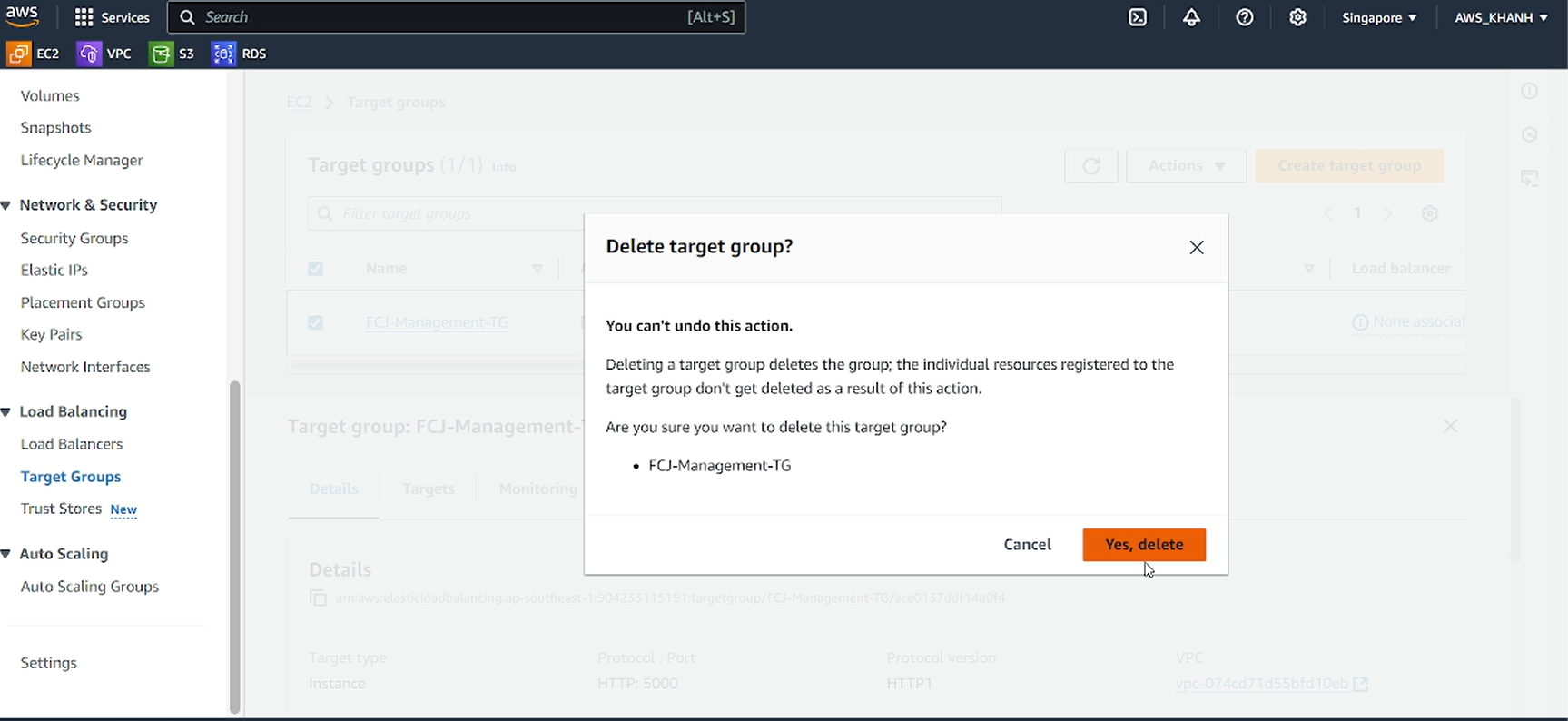Image resolution: width=1568 pixels, height=721 pixels.
Task: Click the table horizontal scrollbar
Action: (x=436, y=365)
